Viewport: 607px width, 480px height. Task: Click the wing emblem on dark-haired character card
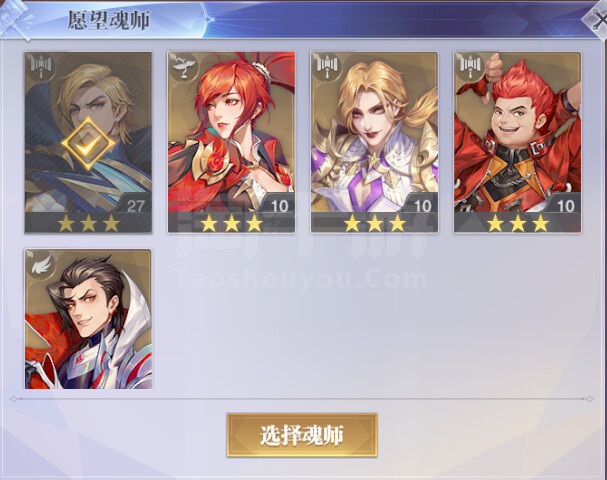41,264
